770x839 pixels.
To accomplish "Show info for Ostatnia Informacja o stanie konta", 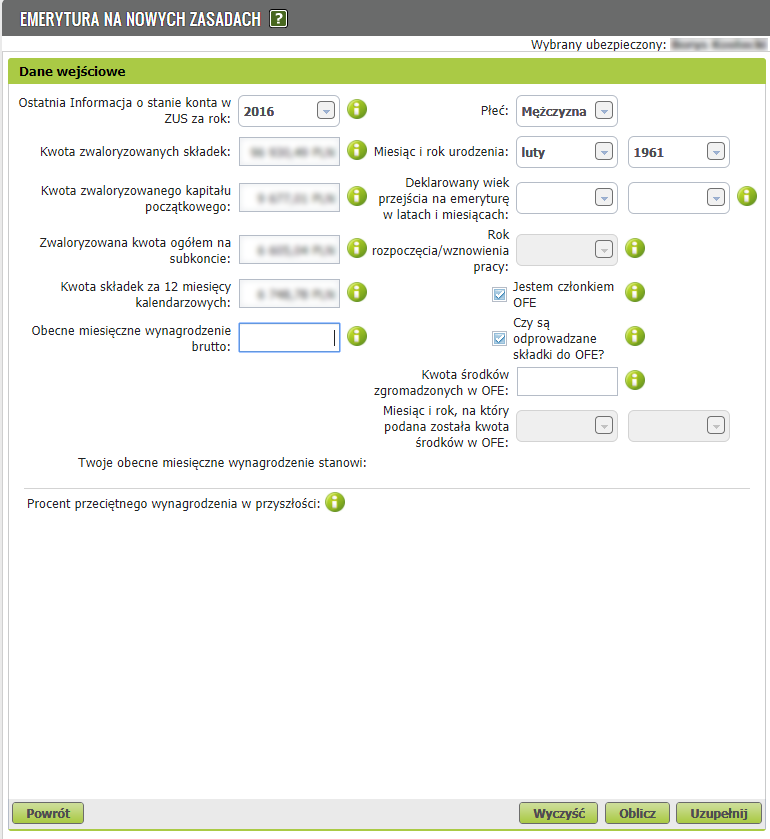I will 357,109.
